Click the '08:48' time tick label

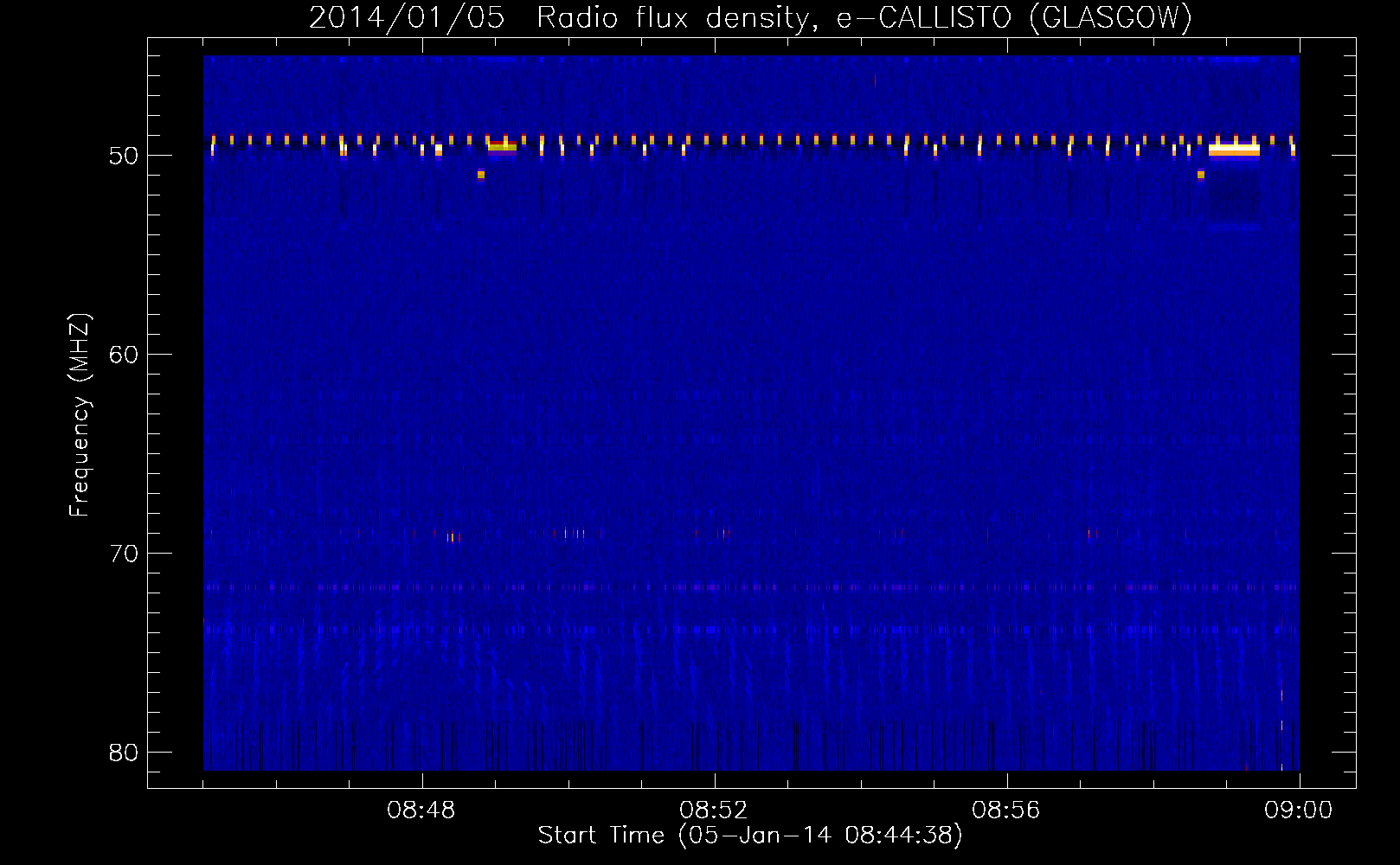pos(421,811)
